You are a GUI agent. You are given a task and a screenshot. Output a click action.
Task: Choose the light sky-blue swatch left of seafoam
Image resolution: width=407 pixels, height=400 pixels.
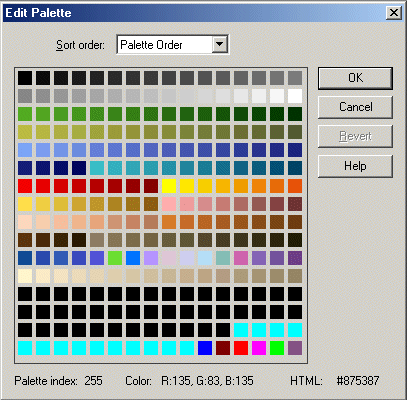[x=205, y=258]
